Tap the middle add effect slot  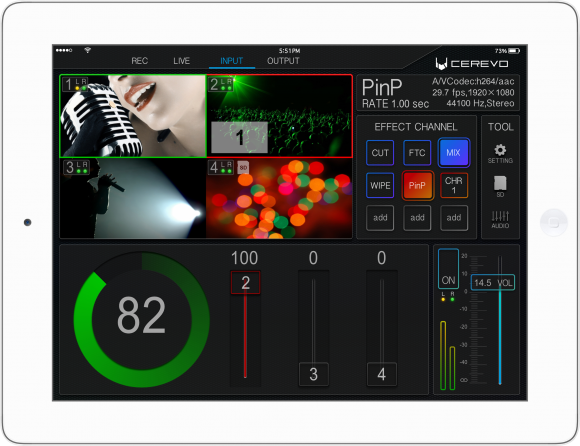click(417, 218)
